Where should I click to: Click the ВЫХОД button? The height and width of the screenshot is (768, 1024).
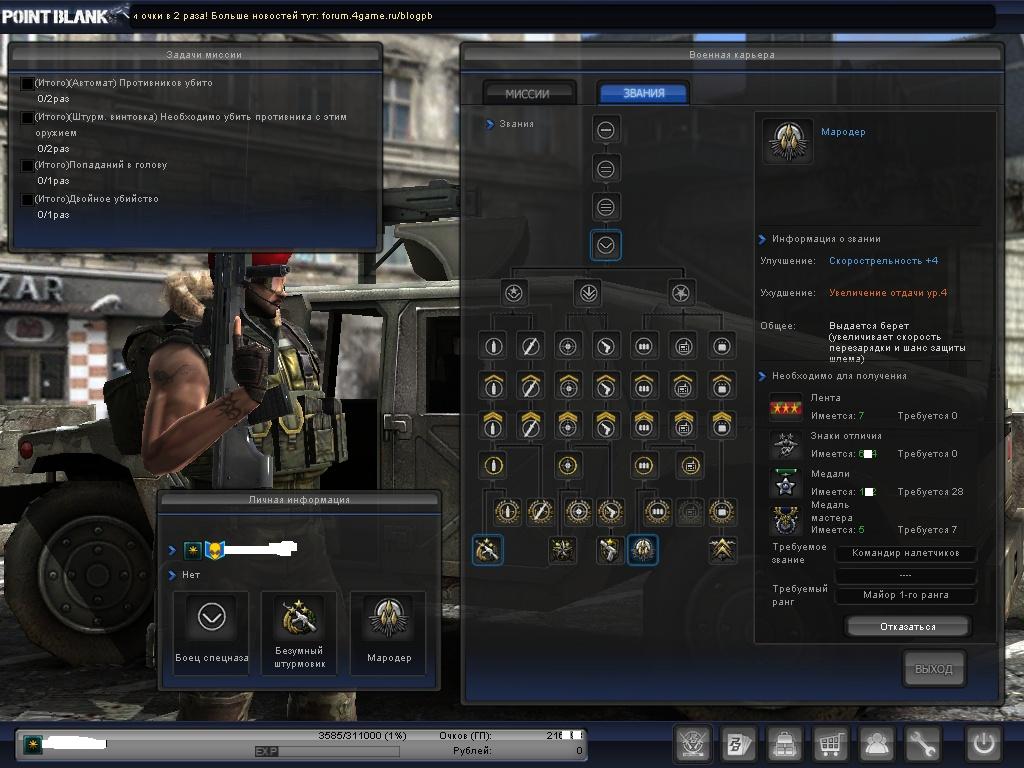(934, 669)
